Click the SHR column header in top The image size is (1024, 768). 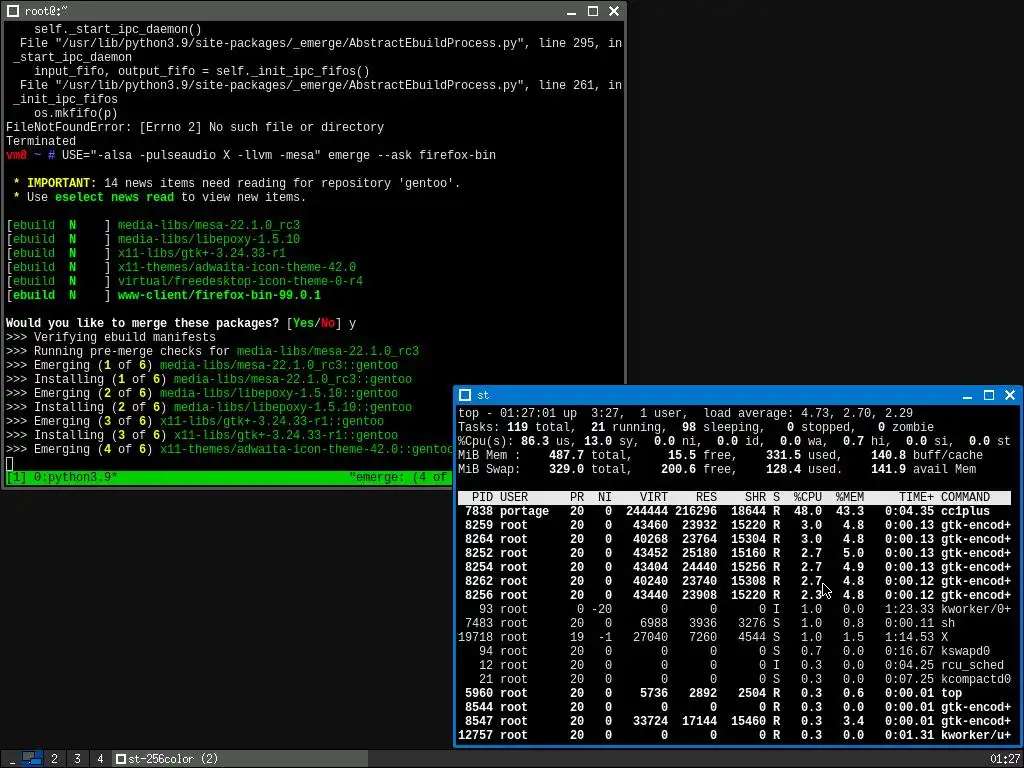tap(756, 497)
